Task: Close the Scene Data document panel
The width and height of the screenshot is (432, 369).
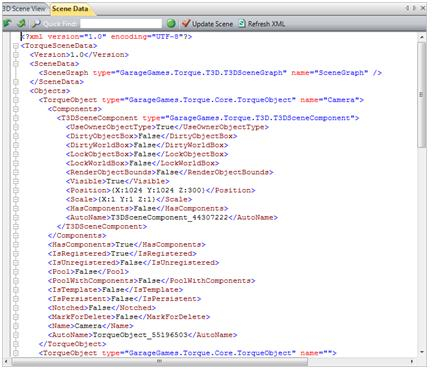Action: click(422, 8)
